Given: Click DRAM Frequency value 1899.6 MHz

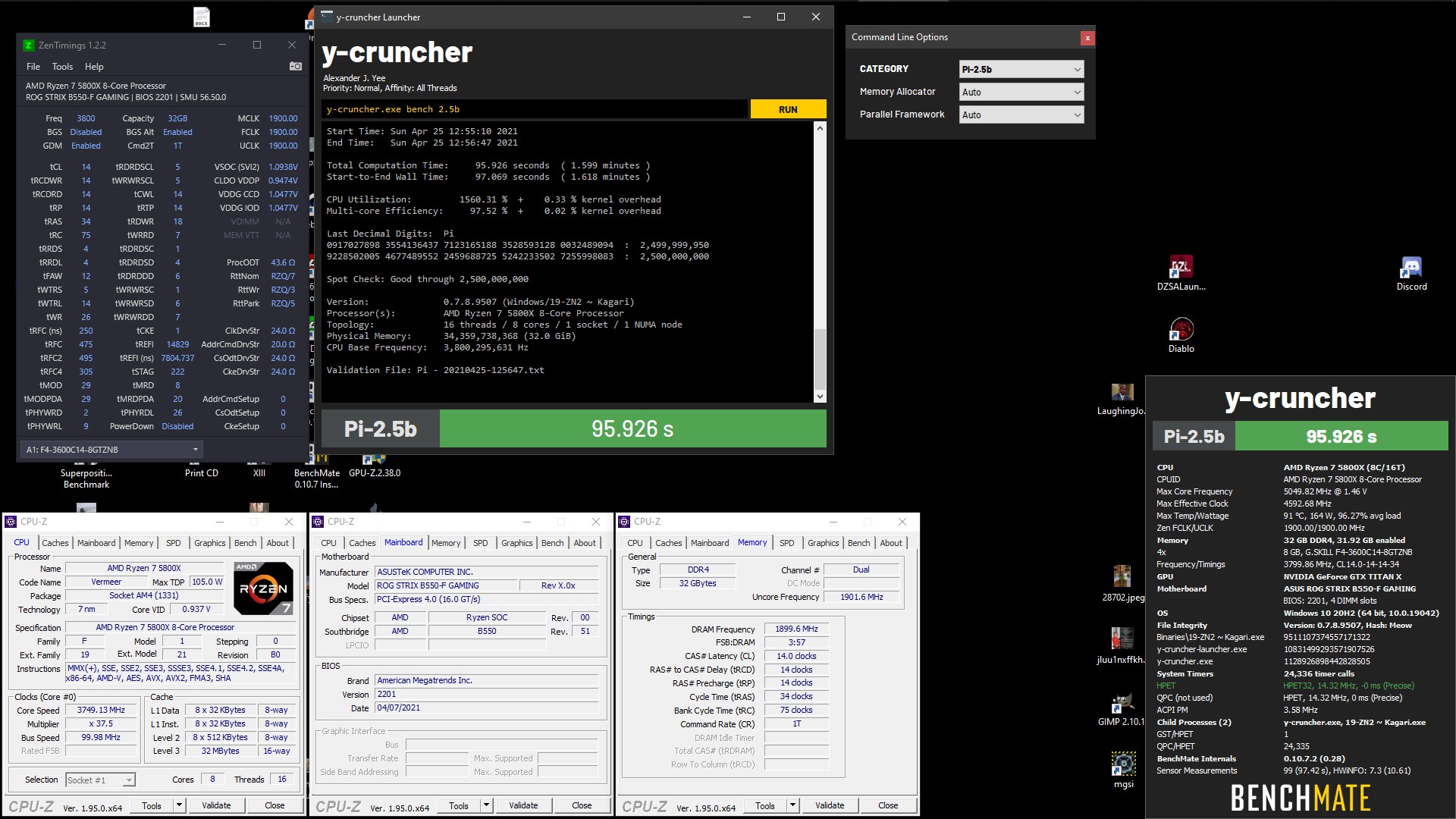Looking at the screenshot, I should pos(796,629).
